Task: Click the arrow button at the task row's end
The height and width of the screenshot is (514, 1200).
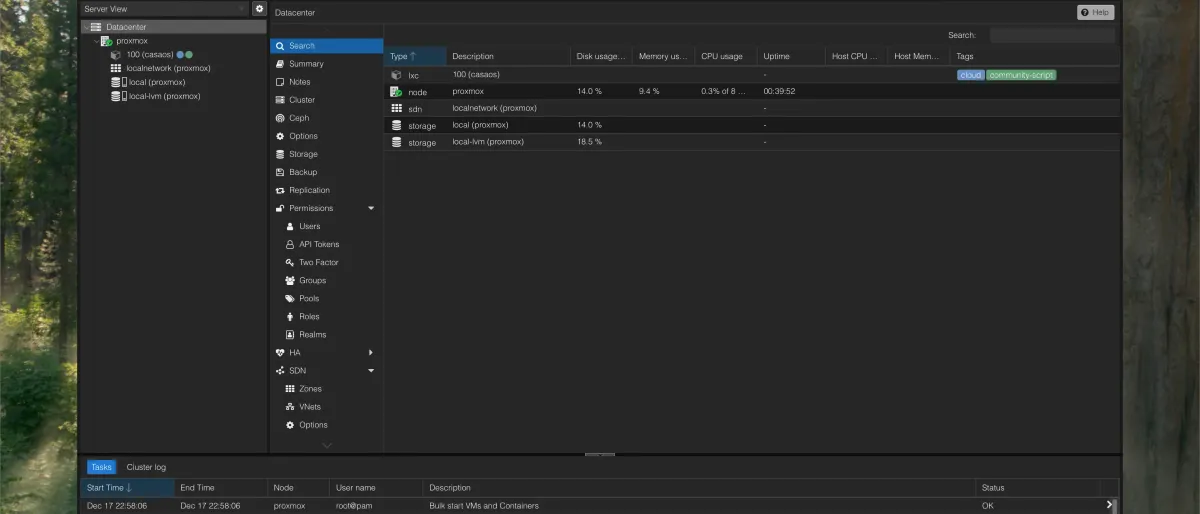Action: pyautogui.click(x=1110, y=506)
